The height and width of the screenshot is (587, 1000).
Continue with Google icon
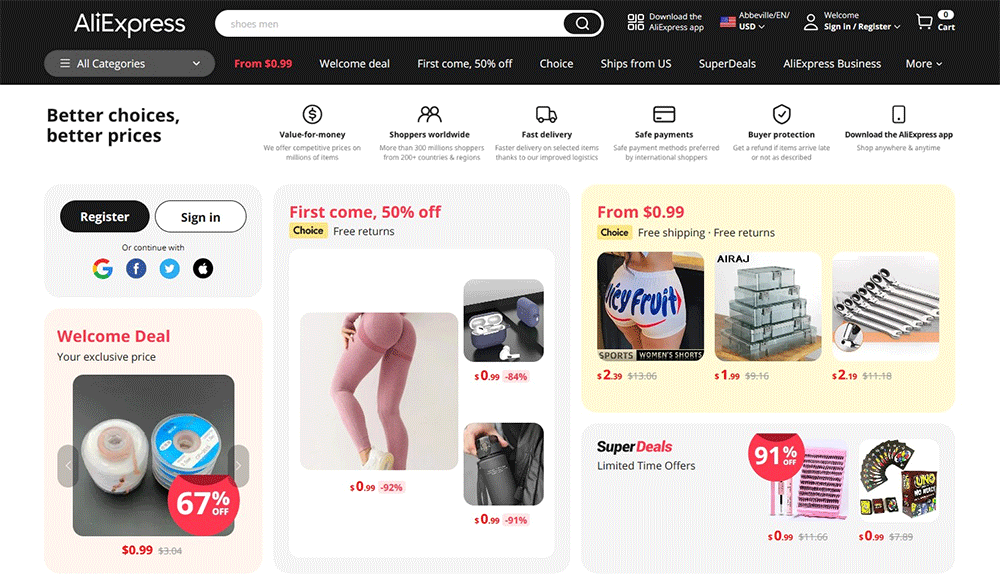(x=103, y=269)
